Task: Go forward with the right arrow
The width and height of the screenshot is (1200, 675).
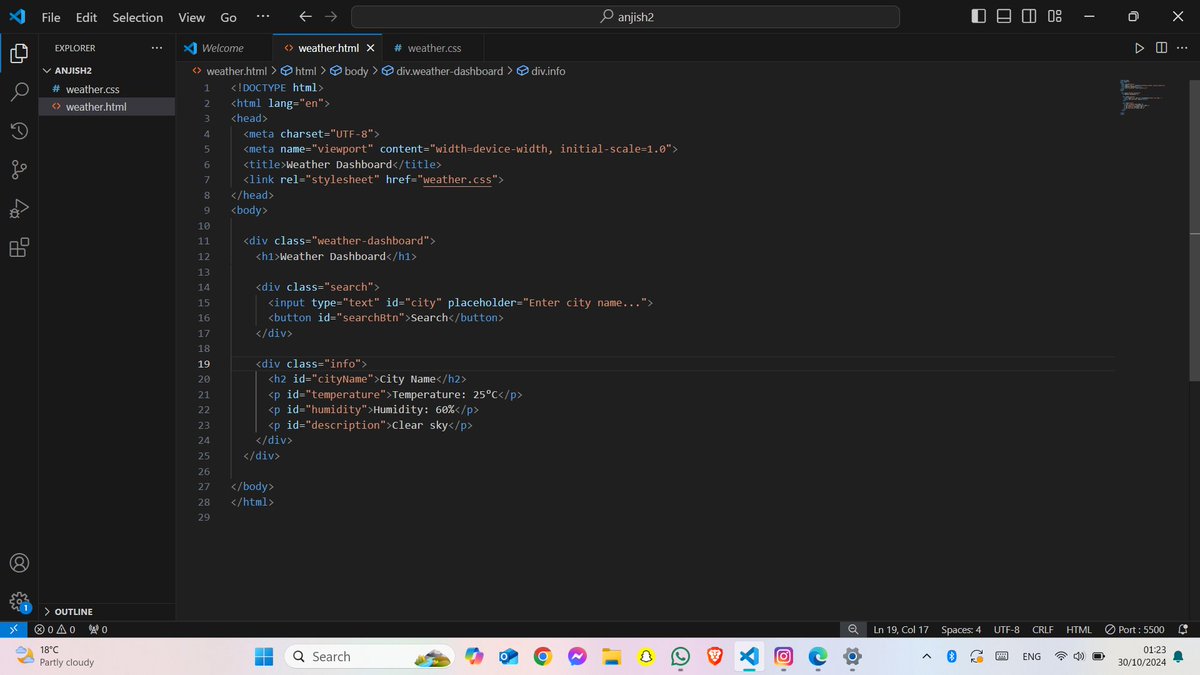Action: [x=331, y=17]
